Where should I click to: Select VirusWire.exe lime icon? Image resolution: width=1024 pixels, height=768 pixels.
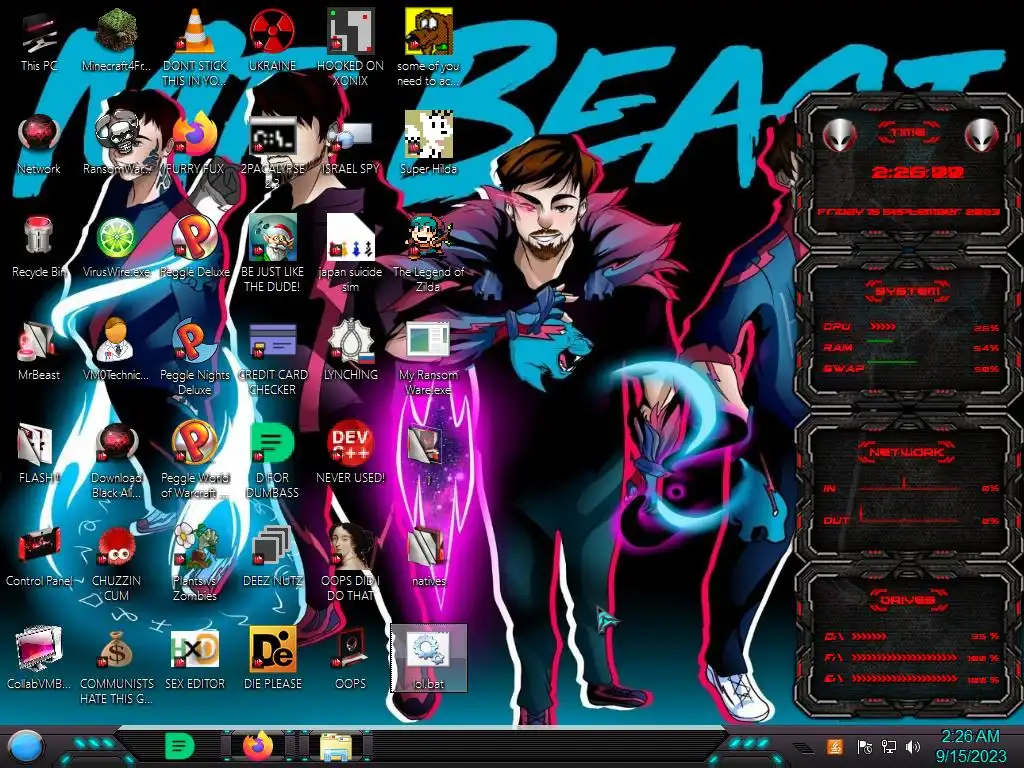tap(116, 247)
